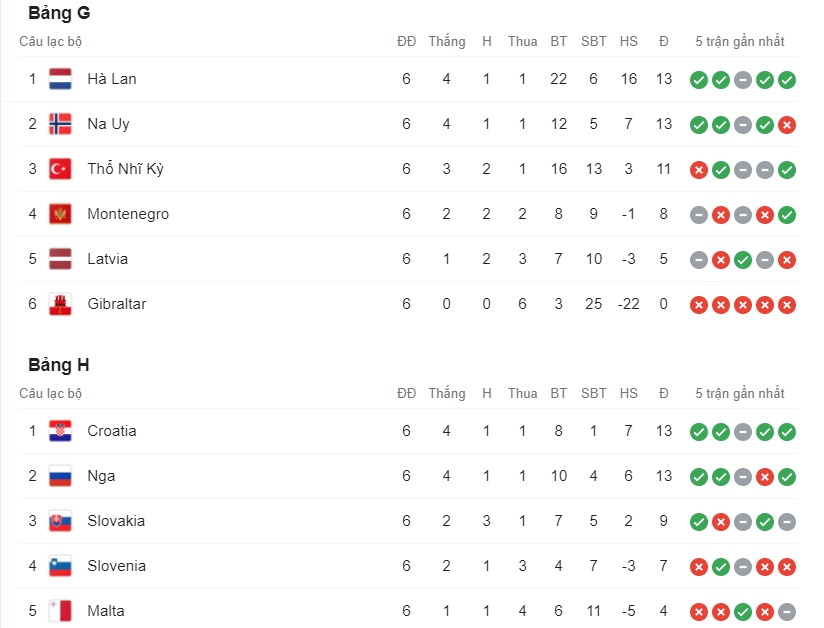This screenshot has height=628, width=824.
Task: Click Hà Lan's gray draw result icon
Action: click(x=743, y=80)
